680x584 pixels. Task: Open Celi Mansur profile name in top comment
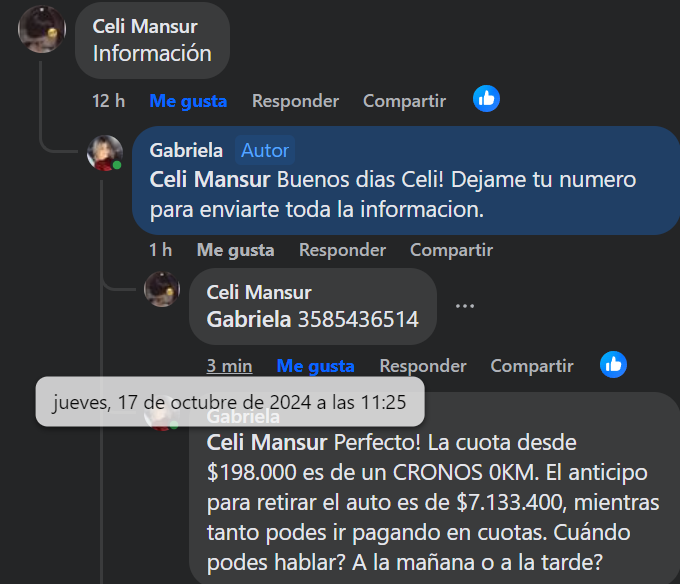145,27
